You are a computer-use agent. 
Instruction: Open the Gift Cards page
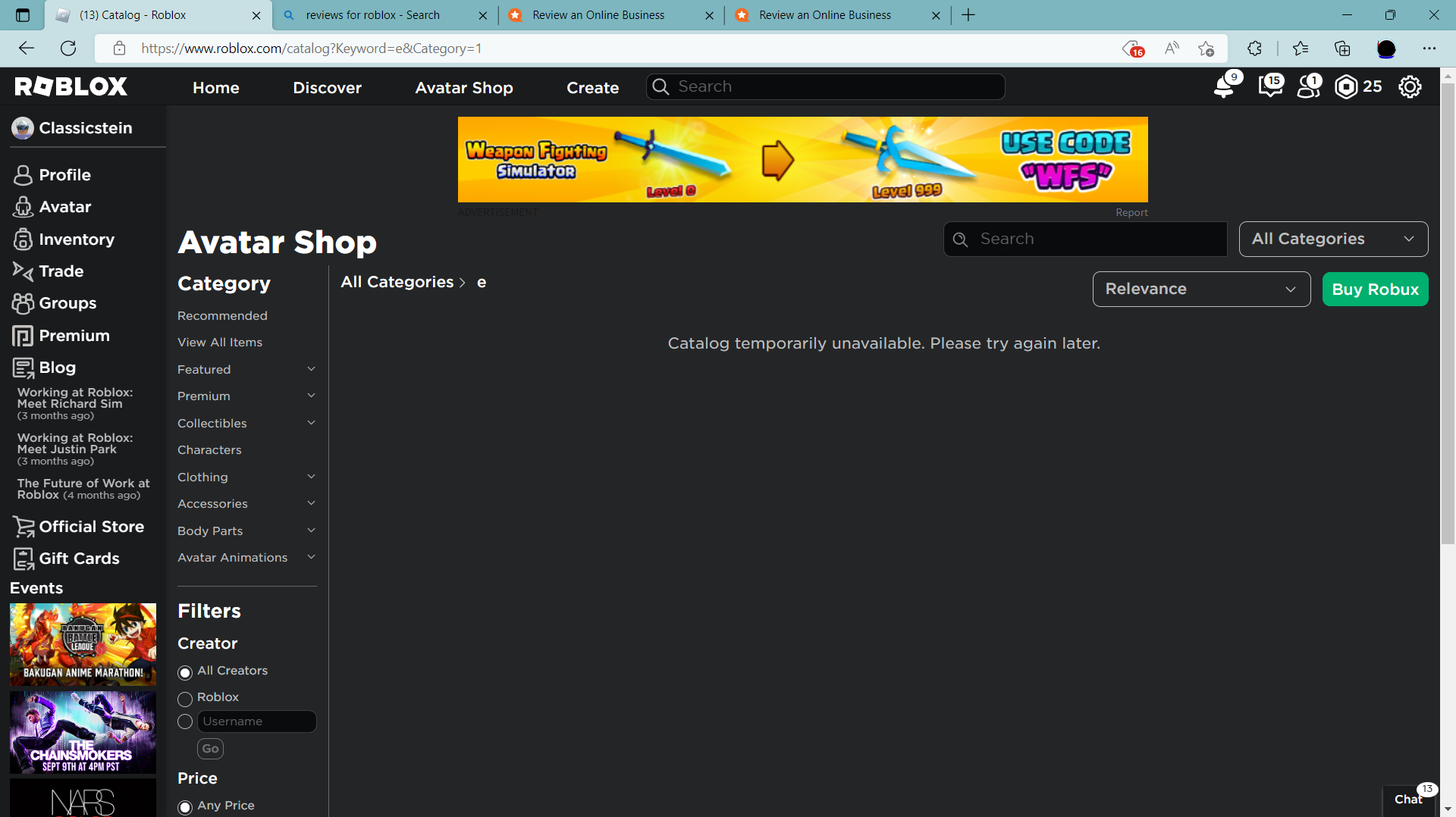pos(79,559)
